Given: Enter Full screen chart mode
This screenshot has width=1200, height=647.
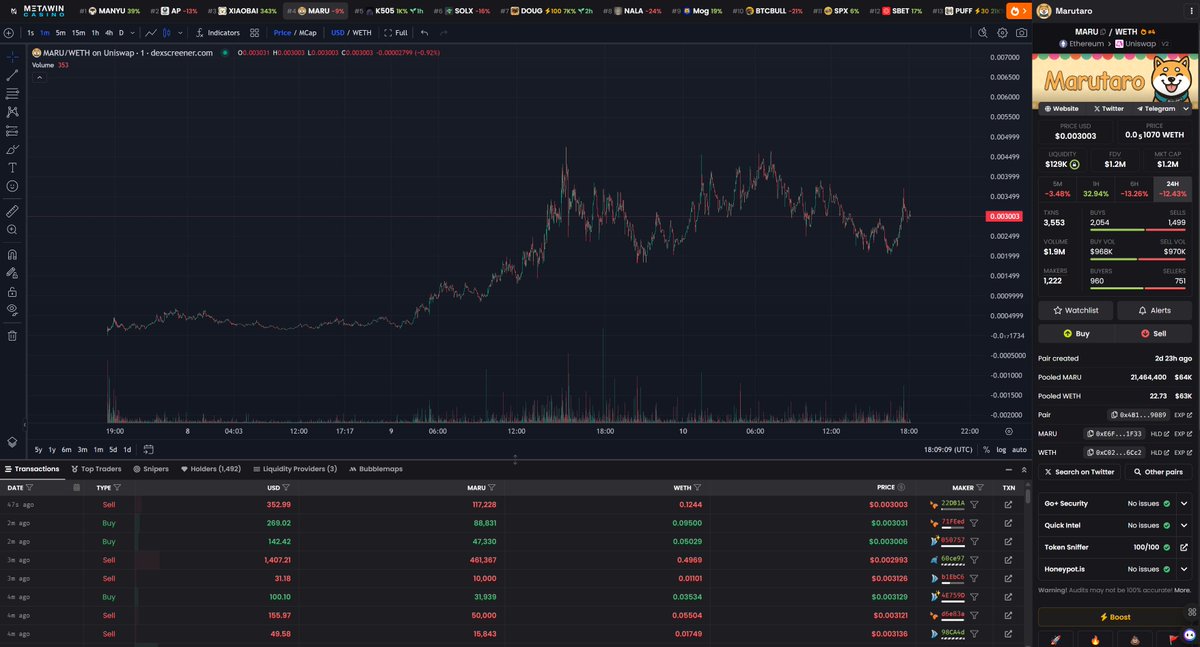Looking at the screenshot, I should (x=394, y=32).
